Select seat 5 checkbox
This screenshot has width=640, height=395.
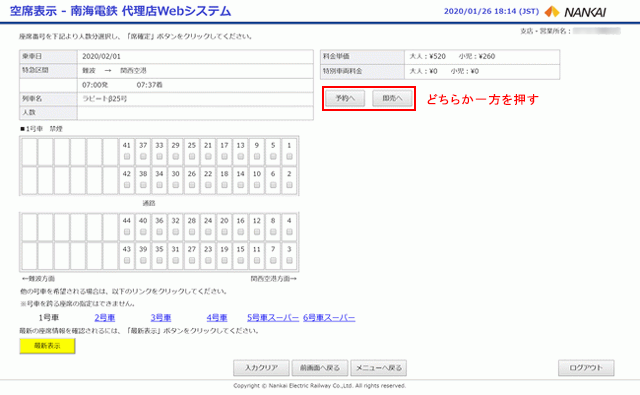click(273, 157)
